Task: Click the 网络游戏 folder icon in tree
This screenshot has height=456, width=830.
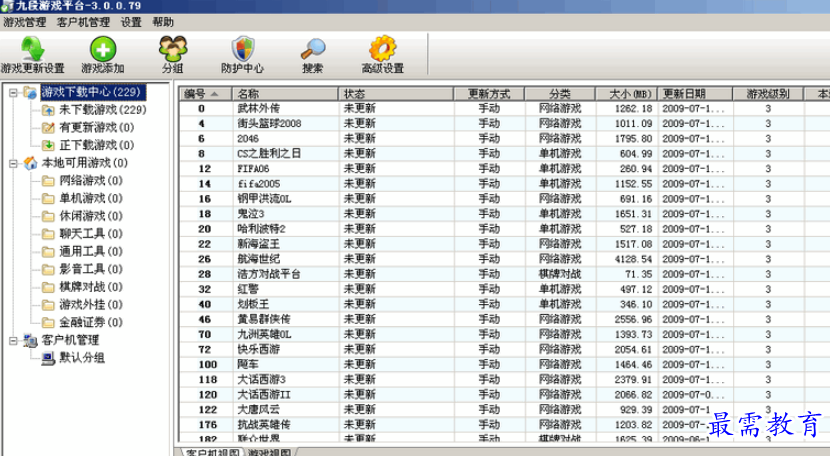Action: click(x=48, y=181)
